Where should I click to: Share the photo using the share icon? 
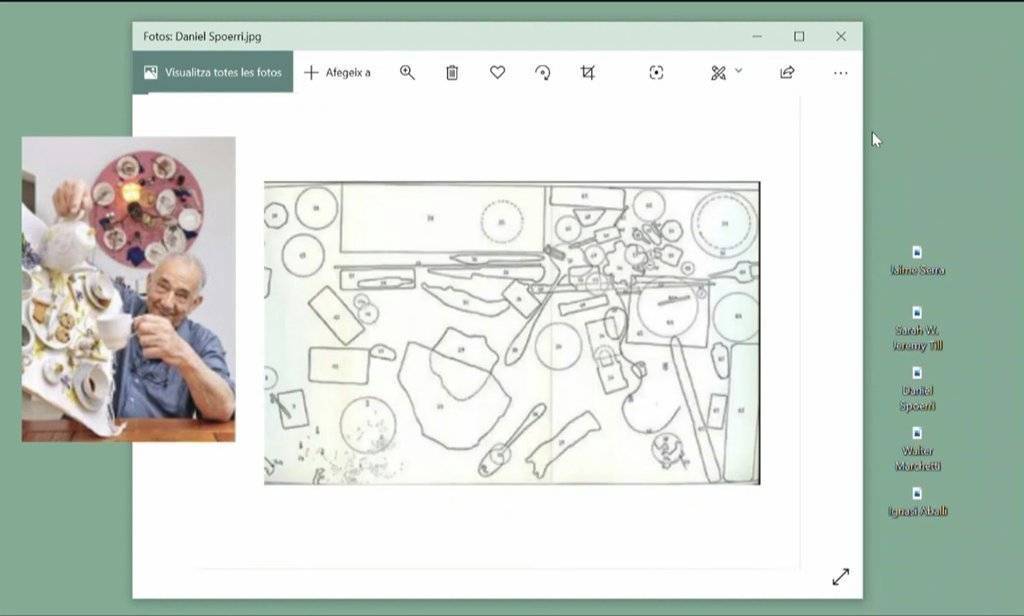[787, 73]
